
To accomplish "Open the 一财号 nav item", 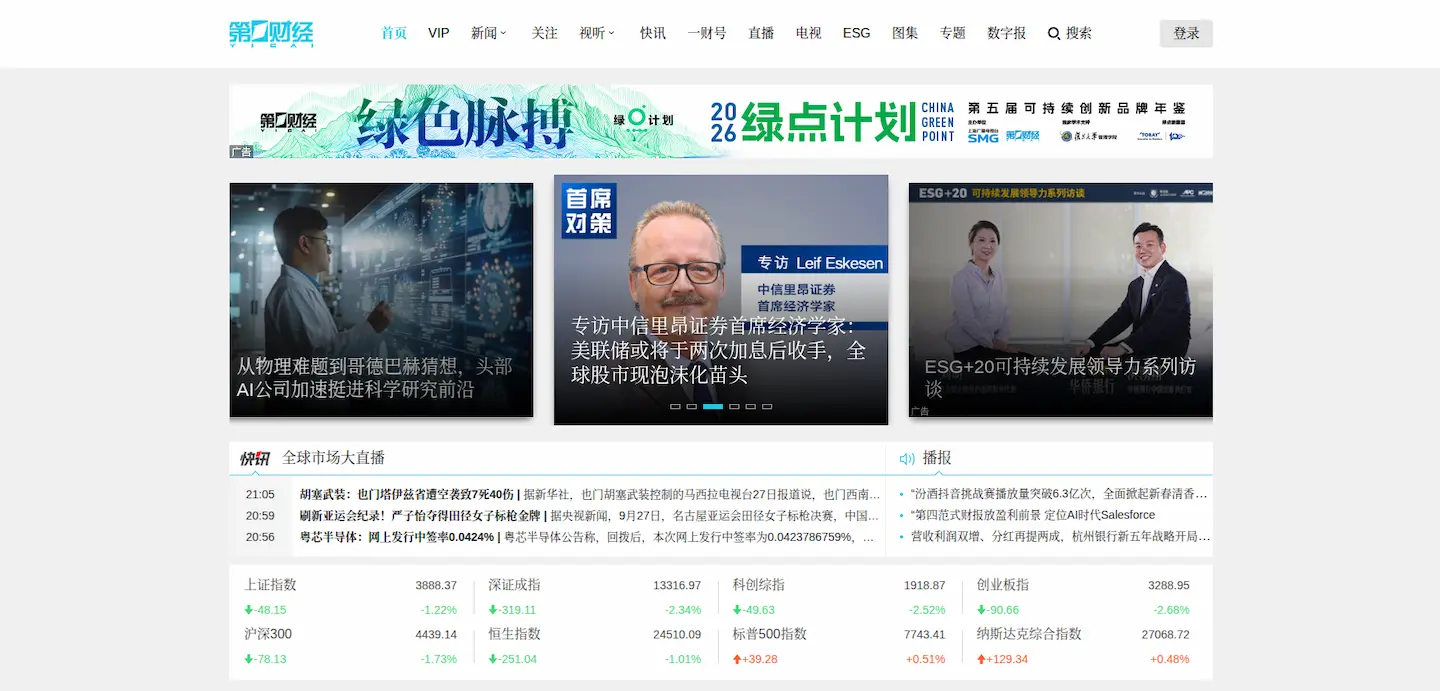I will 707,33.
